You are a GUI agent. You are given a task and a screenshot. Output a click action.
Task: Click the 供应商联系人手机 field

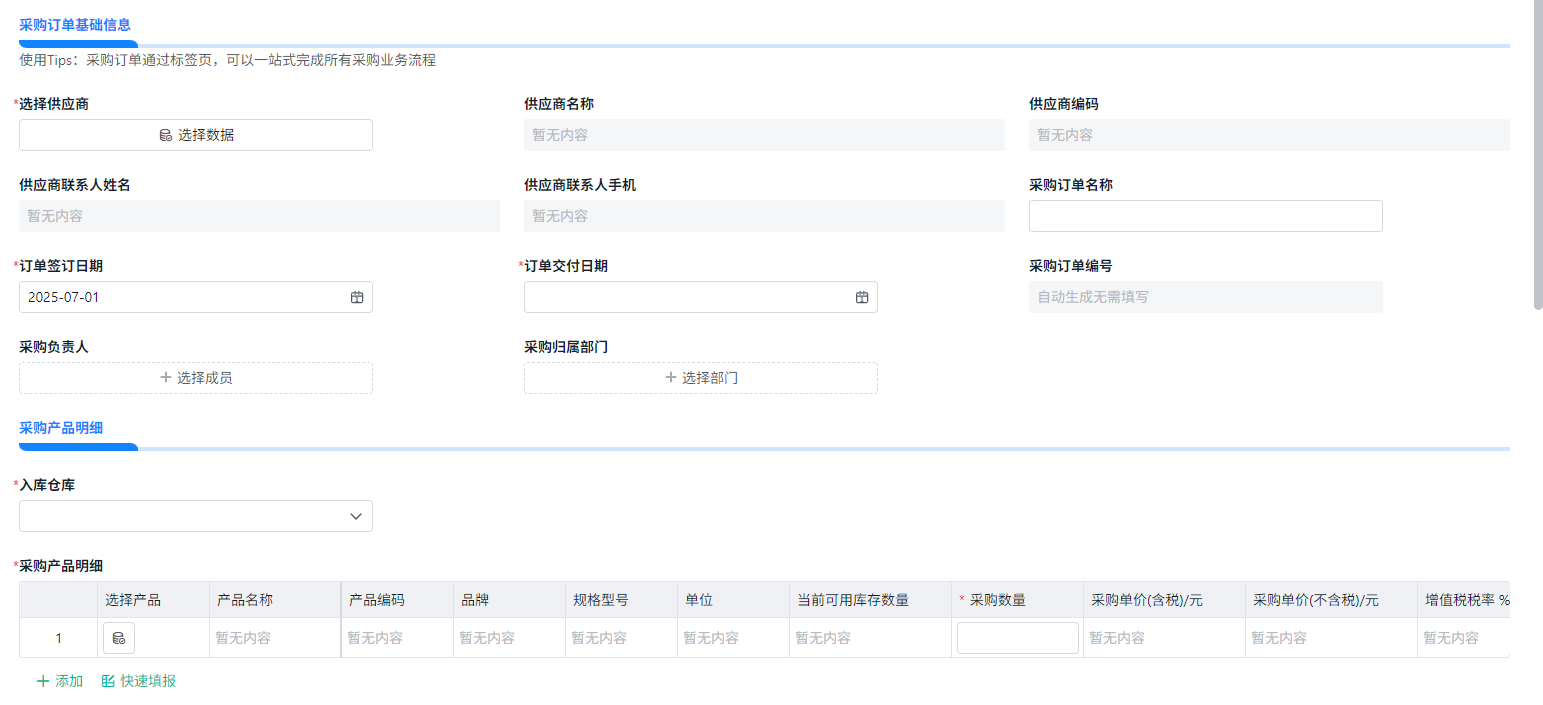(x=764, y=216)
